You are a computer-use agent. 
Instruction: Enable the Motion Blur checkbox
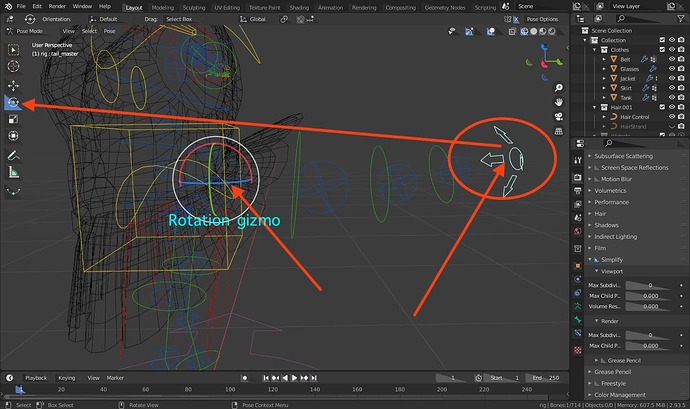coord(596,179)
